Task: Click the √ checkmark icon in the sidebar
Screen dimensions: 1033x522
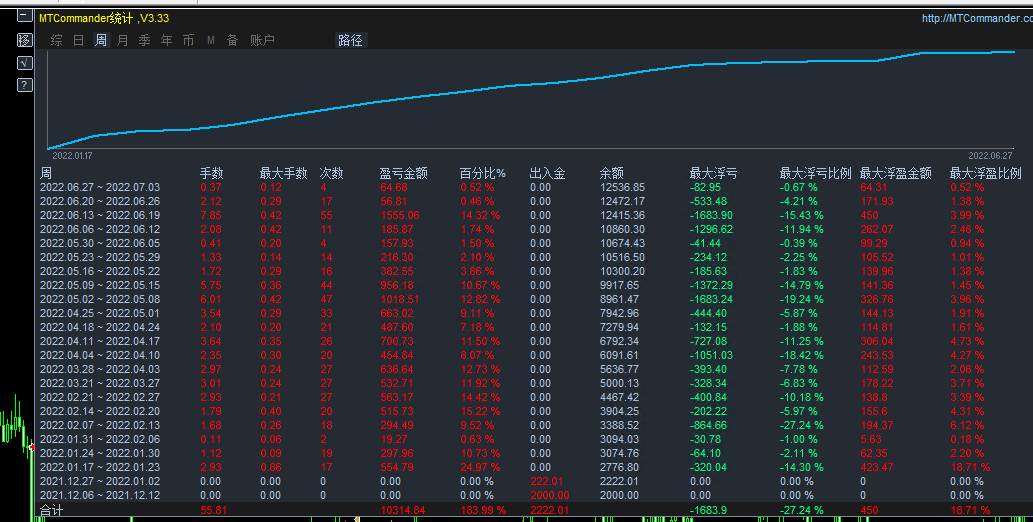Action: pyautogui.click(x=24, y=63)
